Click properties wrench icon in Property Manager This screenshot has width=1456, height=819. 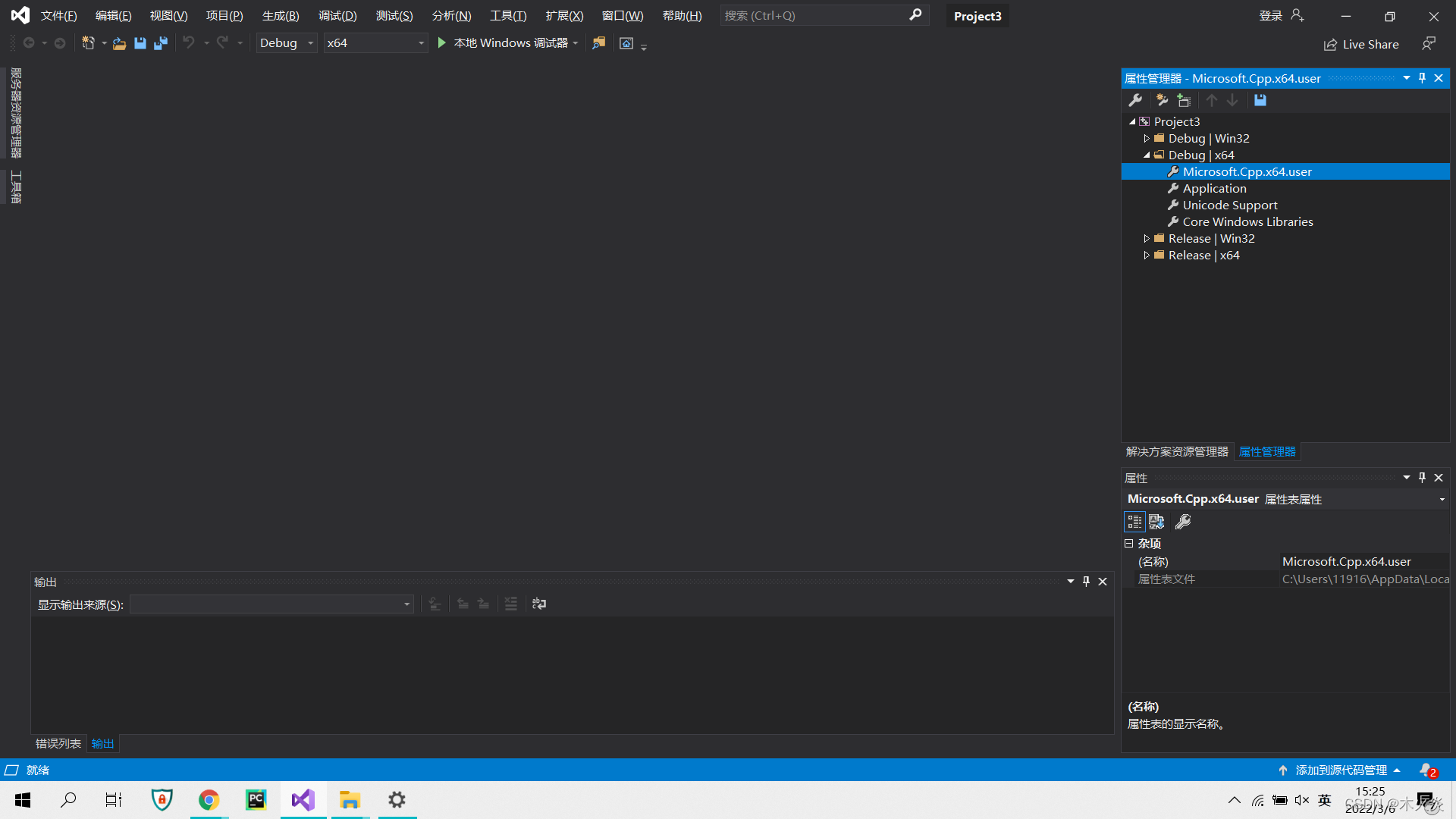[x=1135, y=100]
